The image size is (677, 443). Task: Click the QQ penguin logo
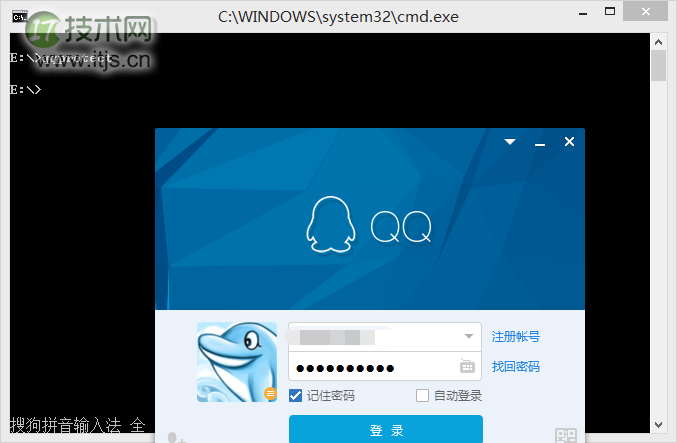[331, 225]
